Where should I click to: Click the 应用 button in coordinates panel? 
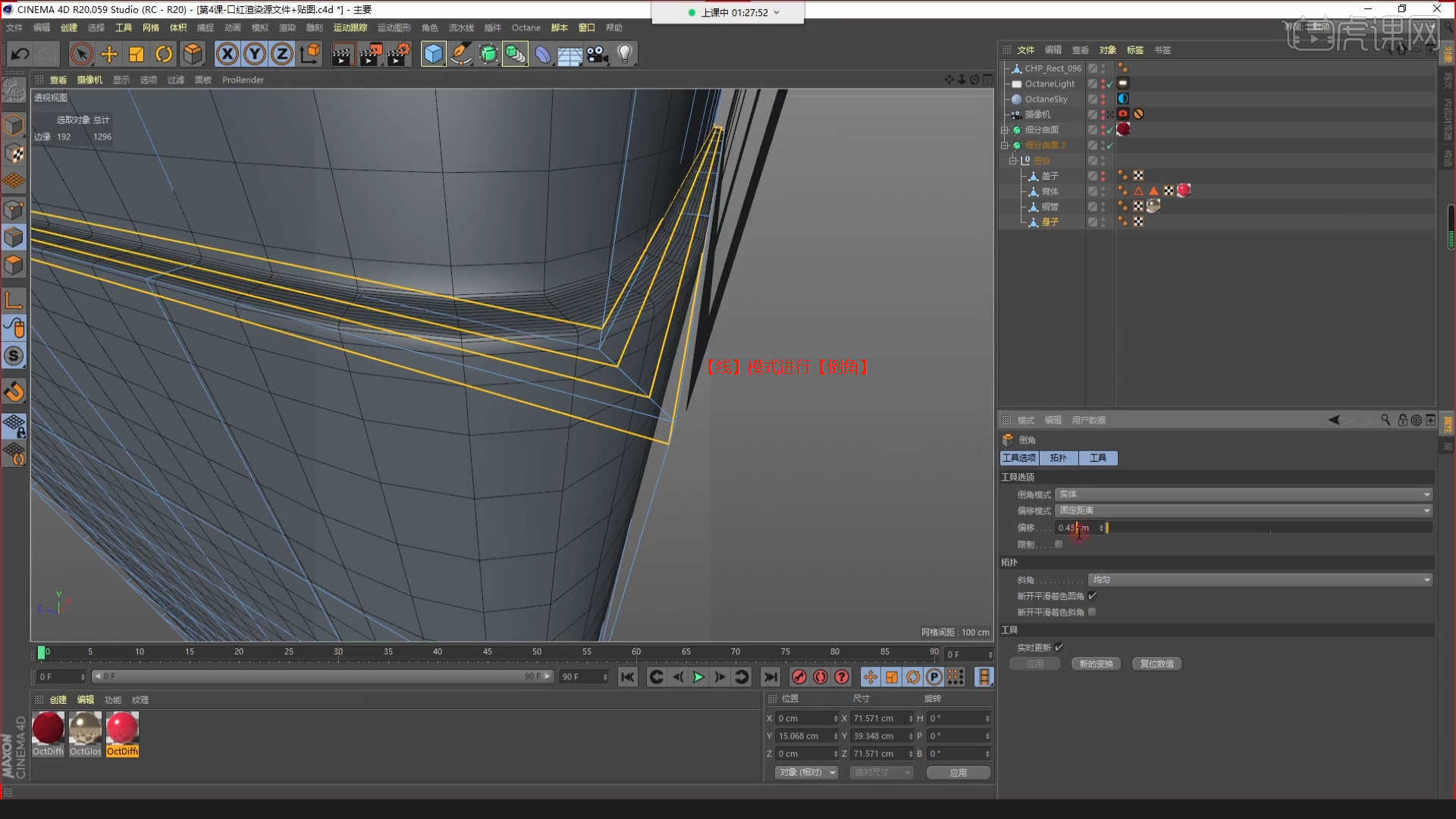(x=959, y=772)
